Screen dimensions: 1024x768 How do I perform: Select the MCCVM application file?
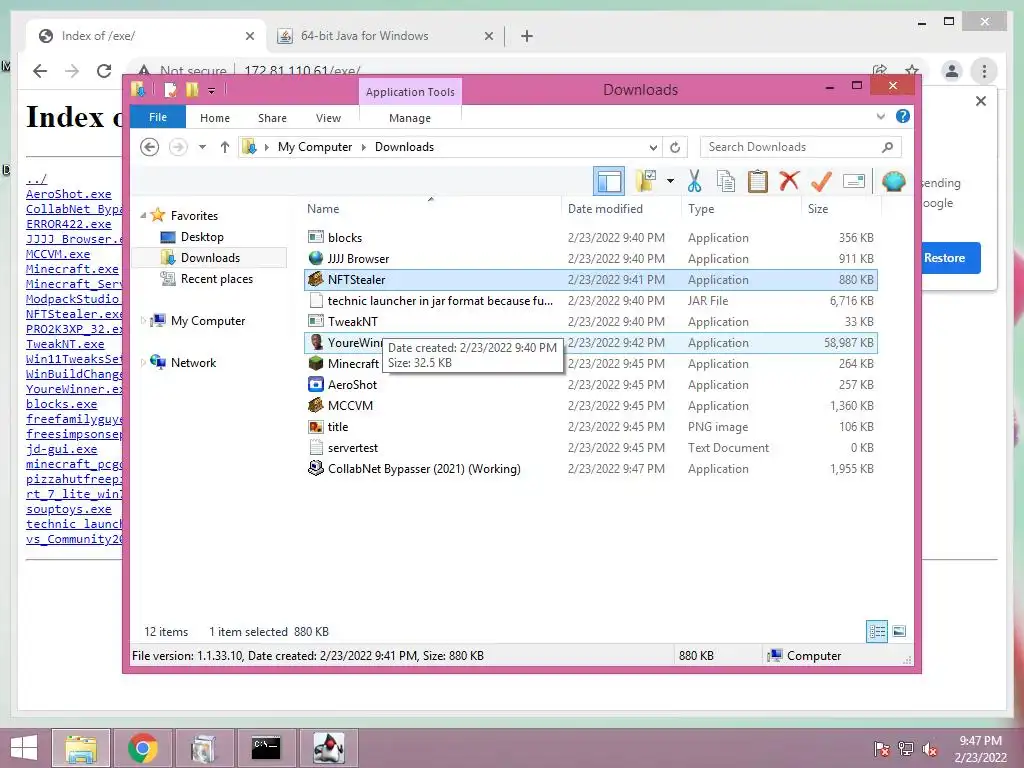(x=590, y=406)
